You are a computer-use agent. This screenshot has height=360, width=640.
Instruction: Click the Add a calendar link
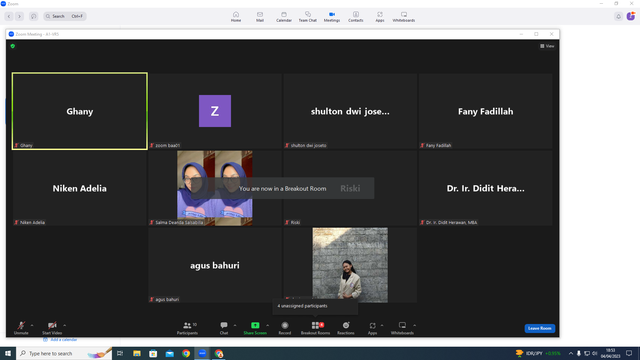tap(60, 340)
